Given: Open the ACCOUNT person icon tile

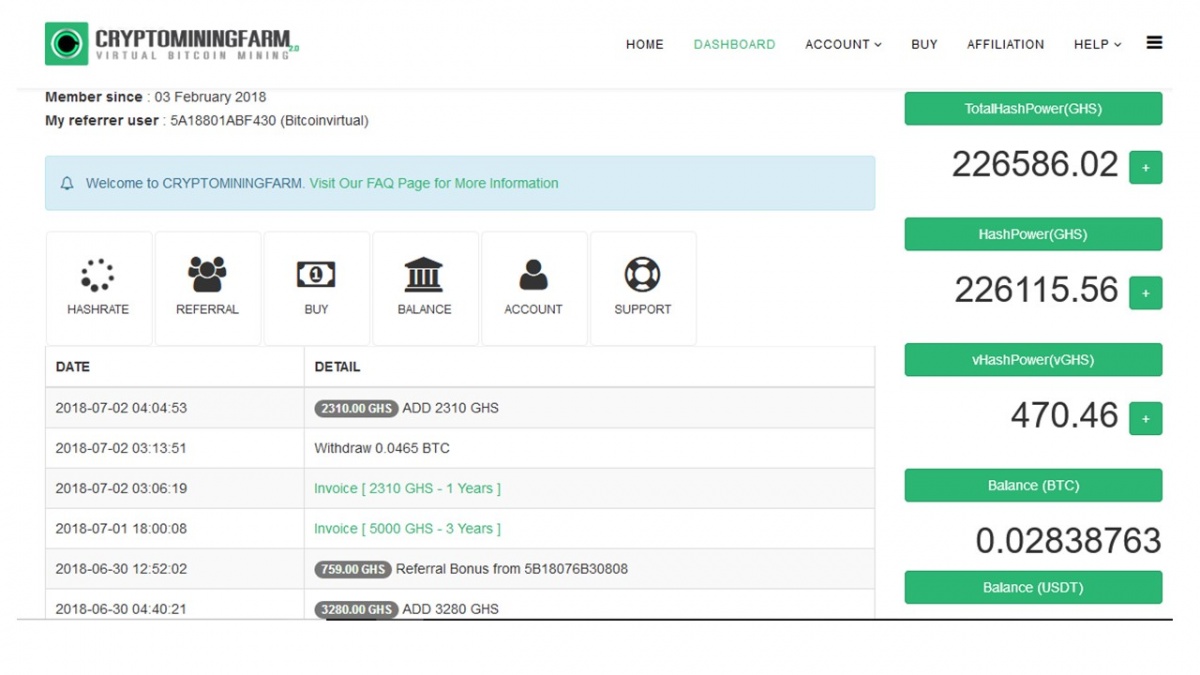Looking at the screenshot, I should click(534, 289).
